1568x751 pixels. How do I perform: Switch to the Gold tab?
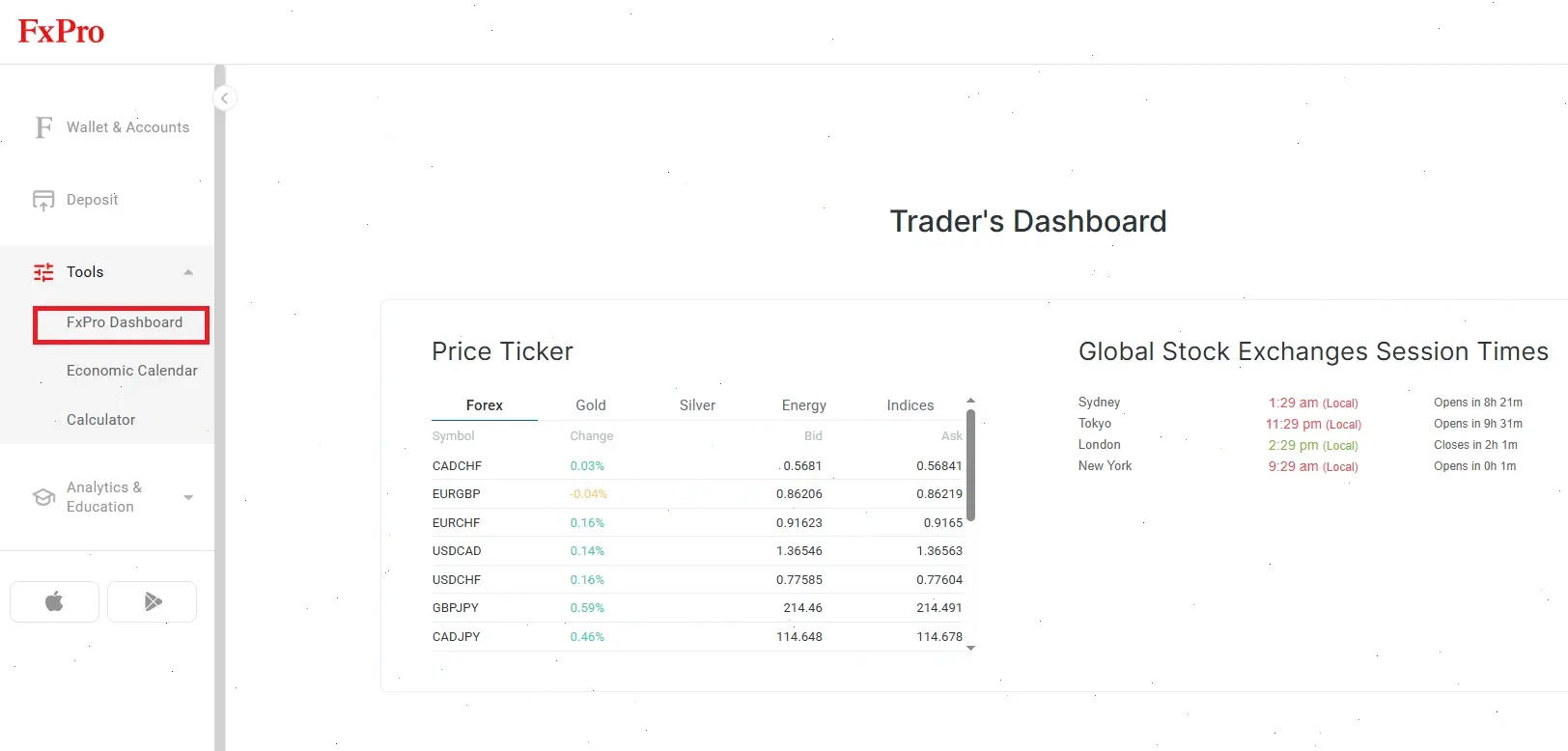(x=590, y=404)
